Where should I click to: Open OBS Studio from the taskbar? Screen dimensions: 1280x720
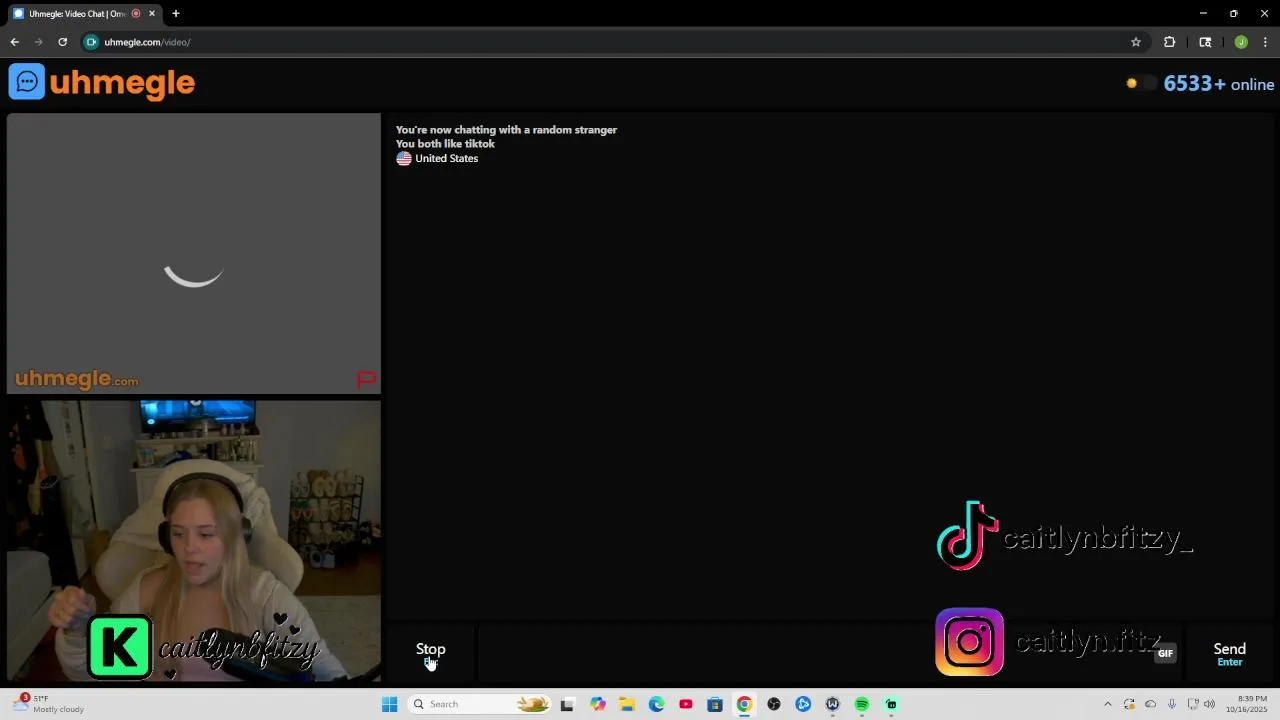(x=774, y=704)
